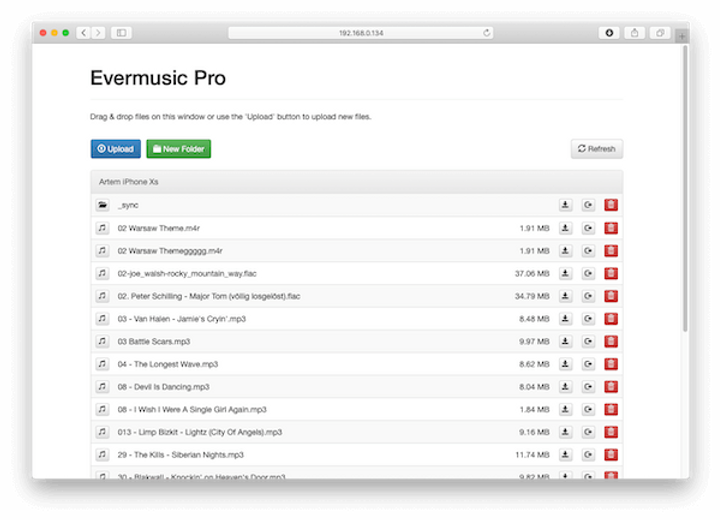Delete the _sync folder
The width and height of the screenshot is (720, 520).
point(611,205)
